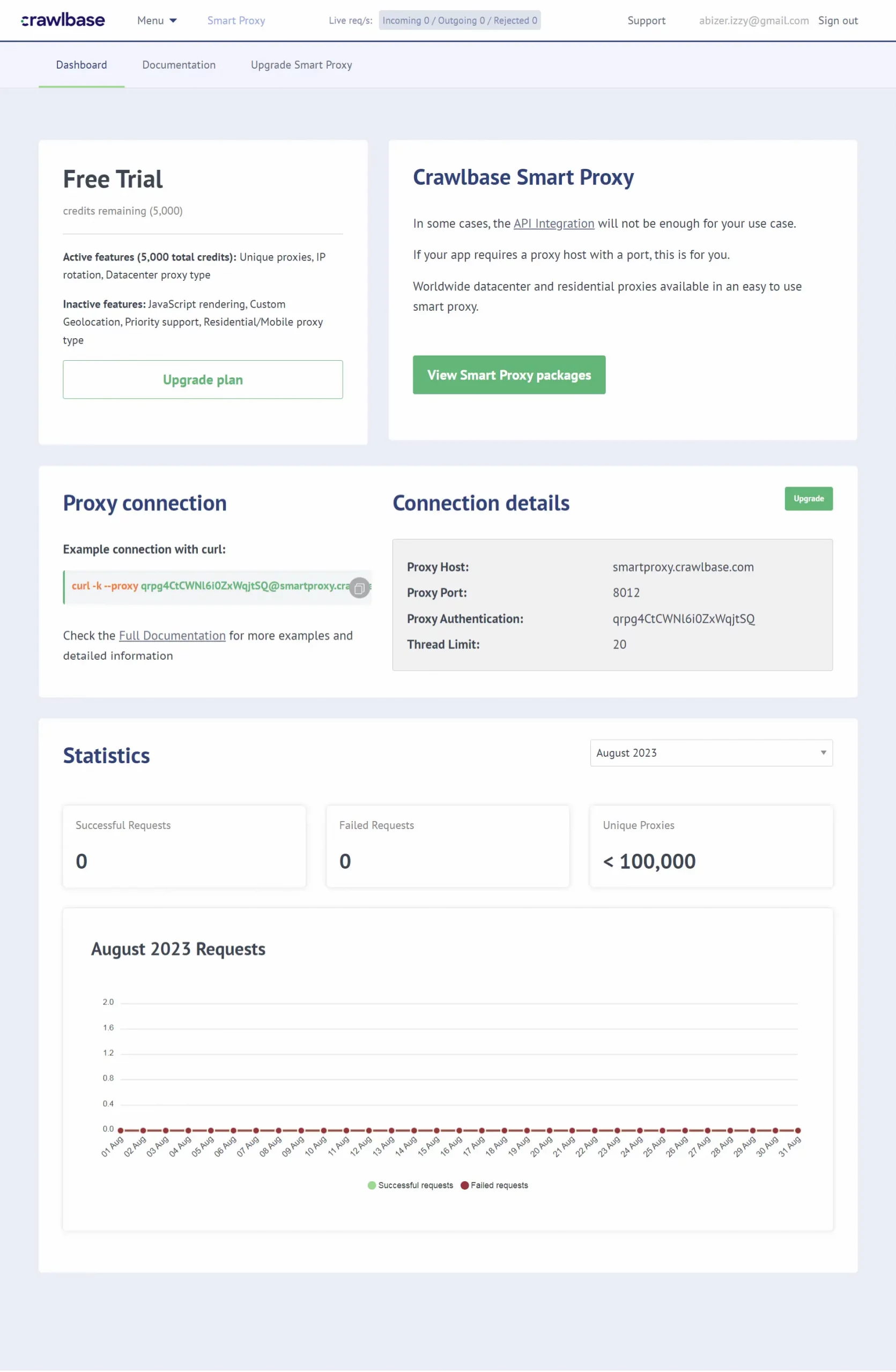This screenshot has width=896, height=1372.
Task: Click the Upgrade plan button
Action: 202,379
